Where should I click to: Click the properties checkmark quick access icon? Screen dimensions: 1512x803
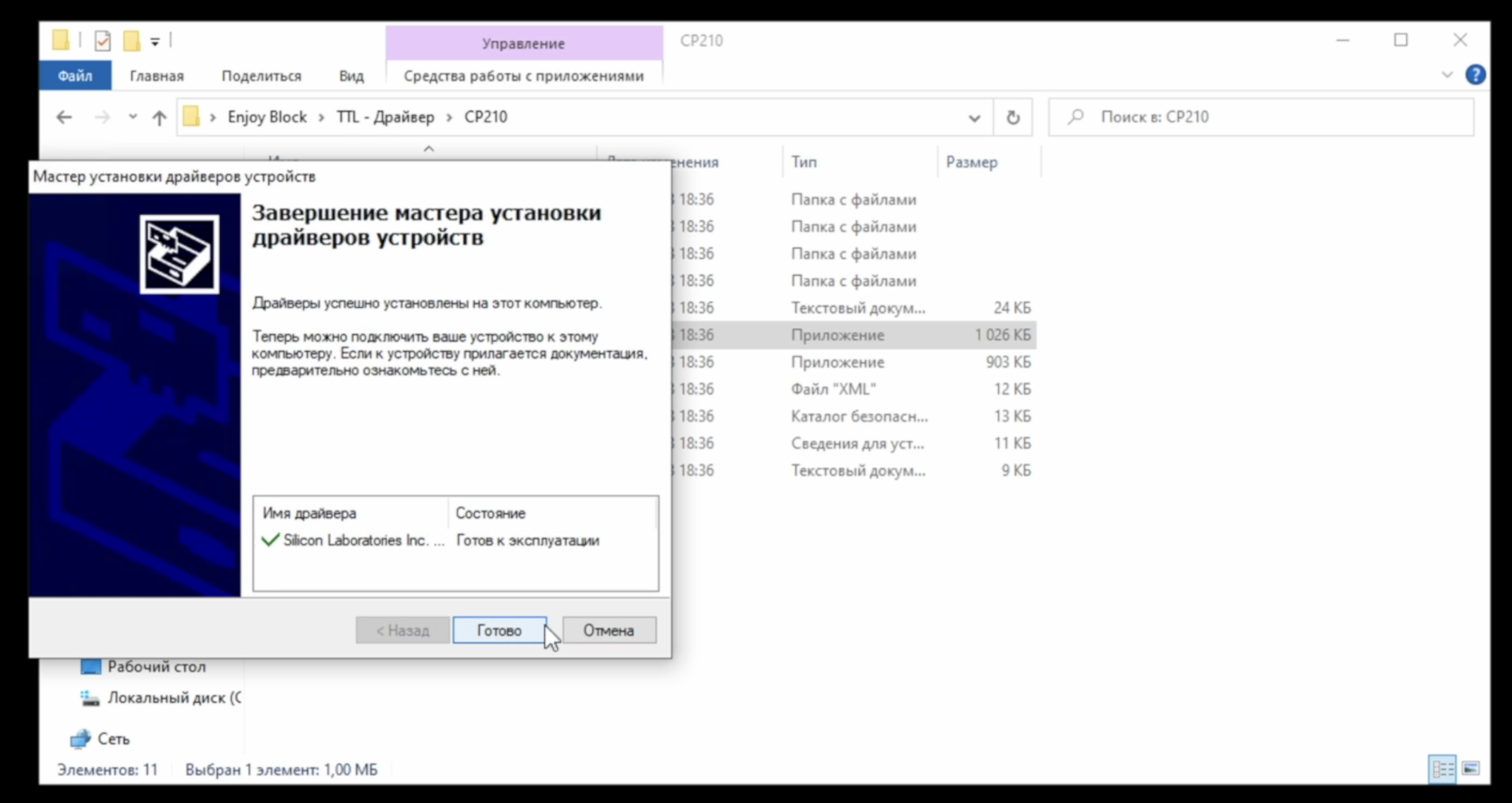pyautogui.click(x=103, y=40)
